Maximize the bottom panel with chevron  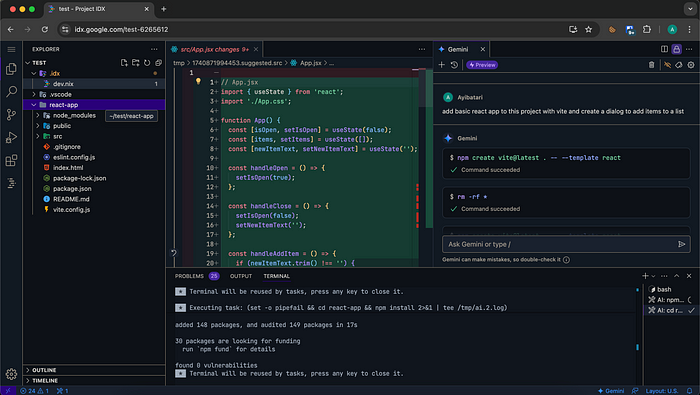point(677,276)
